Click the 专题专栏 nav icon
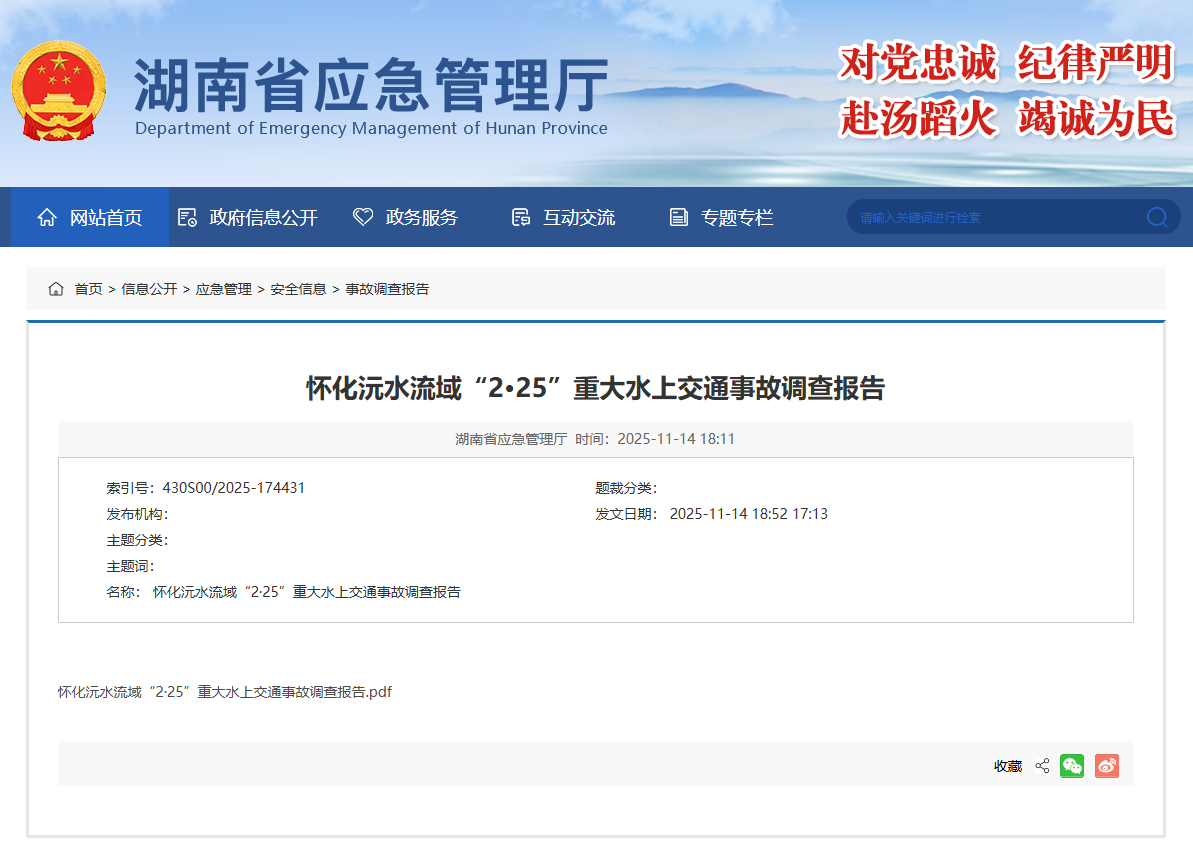The image size is (1193, 844). [x=679, y=217]
